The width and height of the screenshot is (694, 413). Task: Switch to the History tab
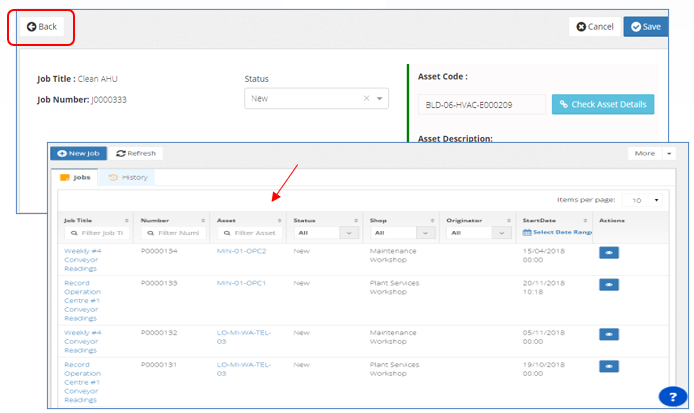tap(127, 178)
